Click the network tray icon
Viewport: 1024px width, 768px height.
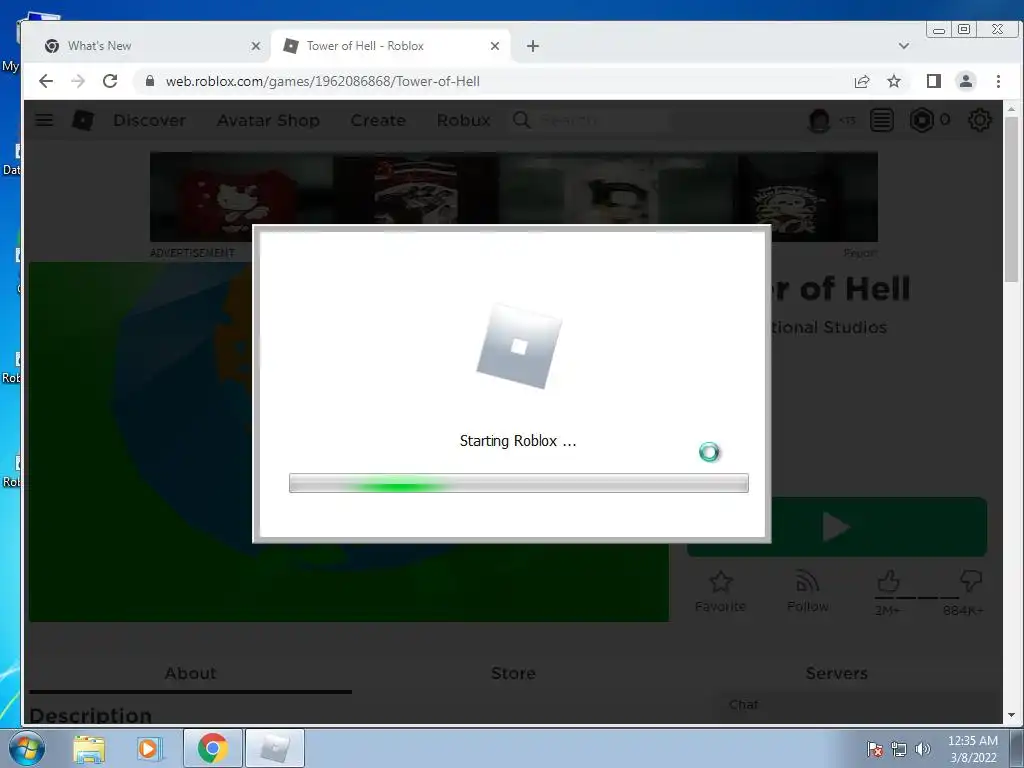click(x=899, y=749)
